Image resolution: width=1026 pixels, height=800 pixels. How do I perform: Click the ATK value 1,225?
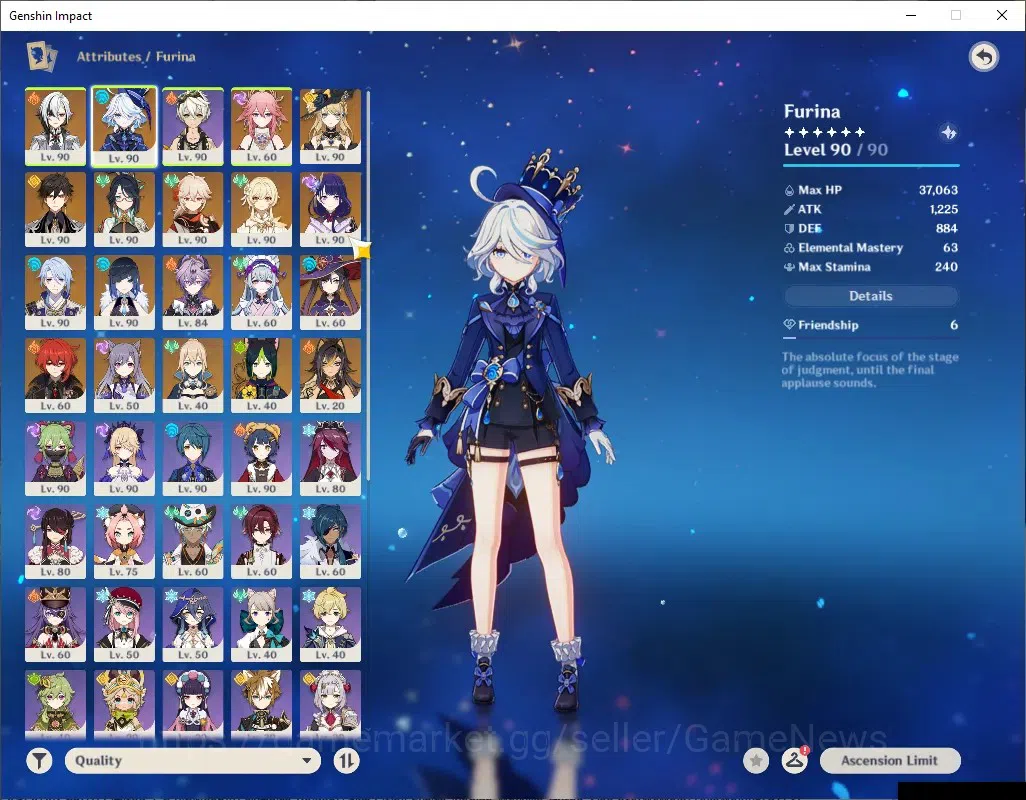click(944, 209)
